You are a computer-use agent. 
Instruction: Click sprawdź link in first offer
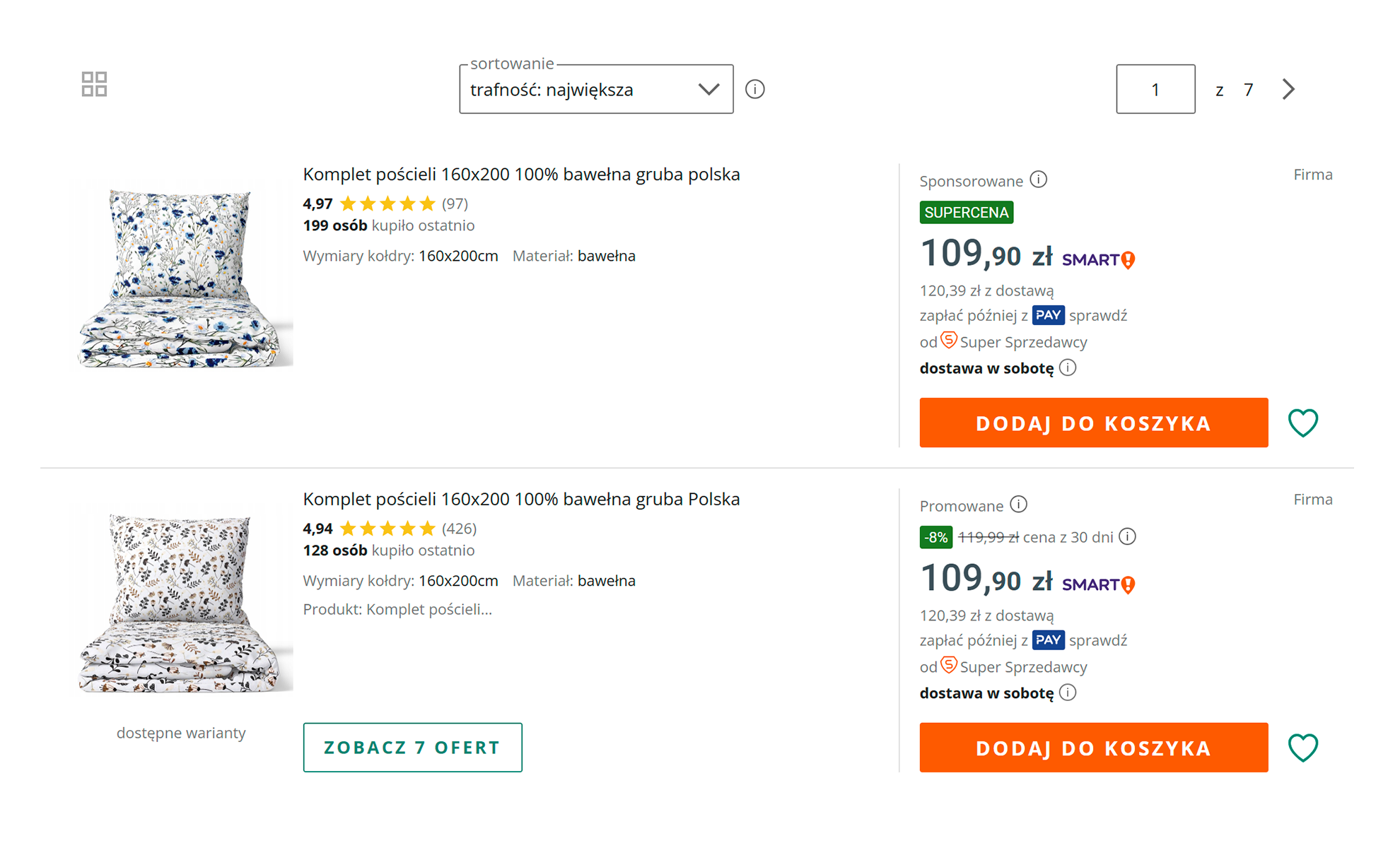click(1098, 316)
